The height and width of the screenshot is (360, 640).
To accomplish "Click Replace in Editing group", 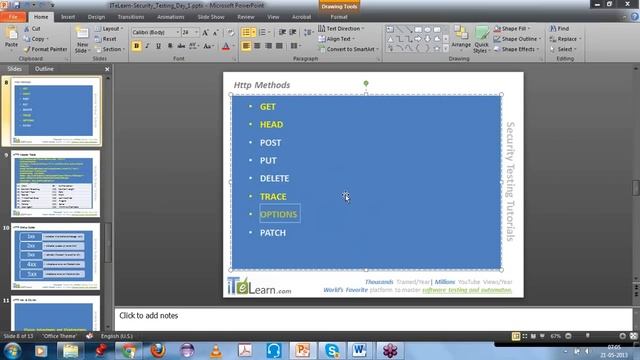I will click(x=565, y=39).
